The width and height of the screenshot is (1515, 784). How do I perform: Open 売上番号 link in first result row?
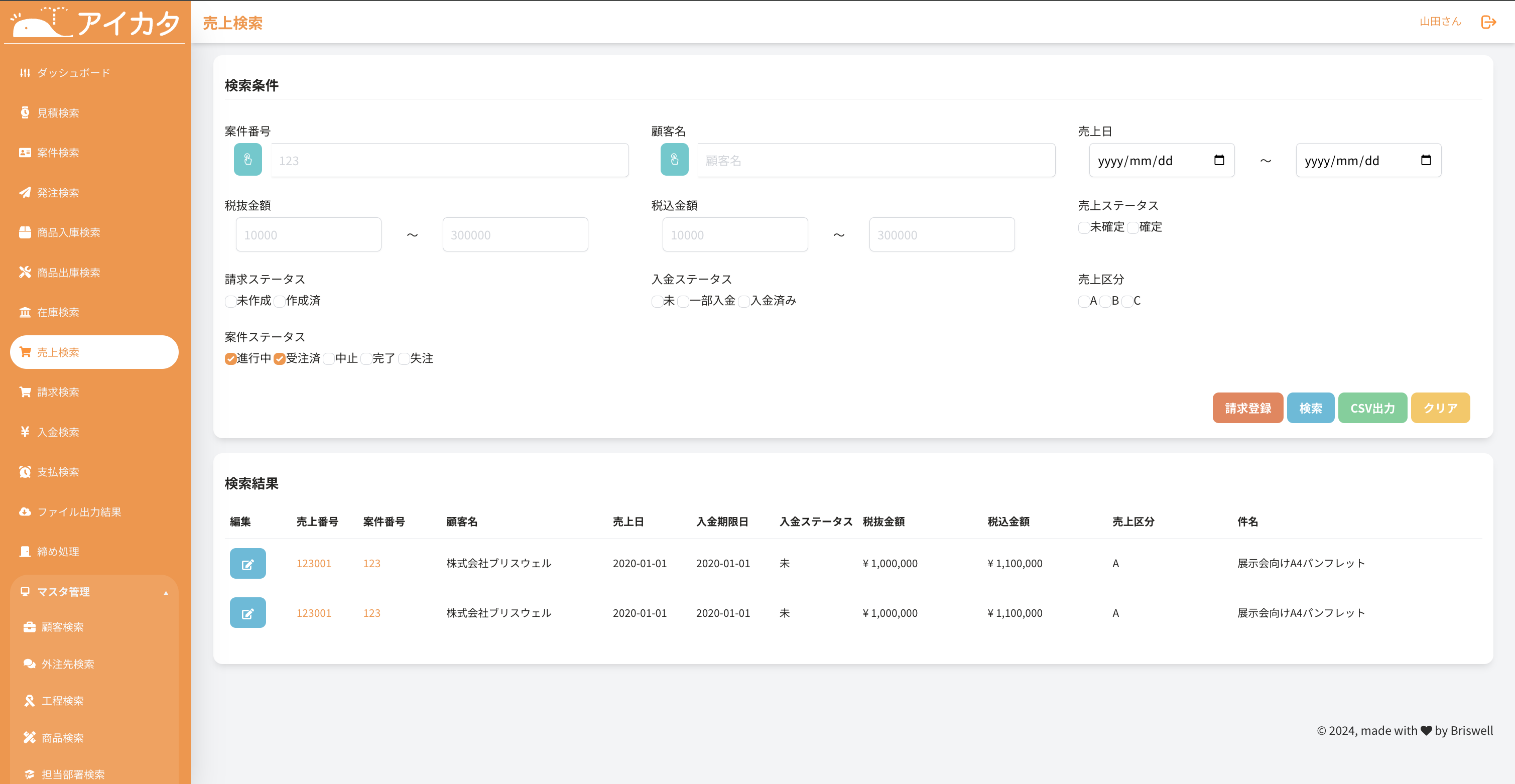coord(313,564)
